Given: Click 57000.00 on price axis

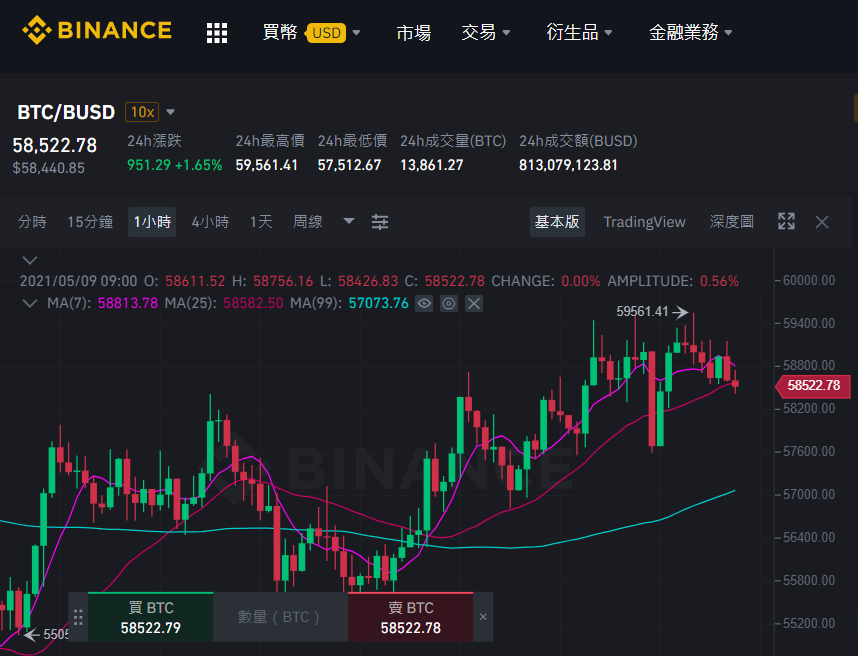Looking at the screenshot, I should (x=809, y=494).
